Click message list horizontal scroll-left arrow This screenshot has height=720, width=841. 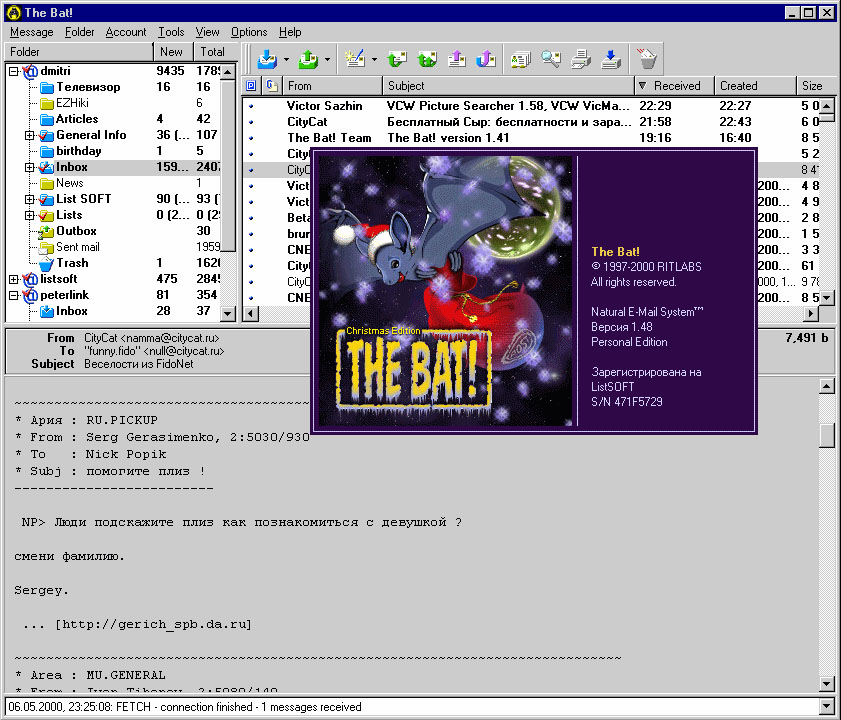tap(250, 314)
